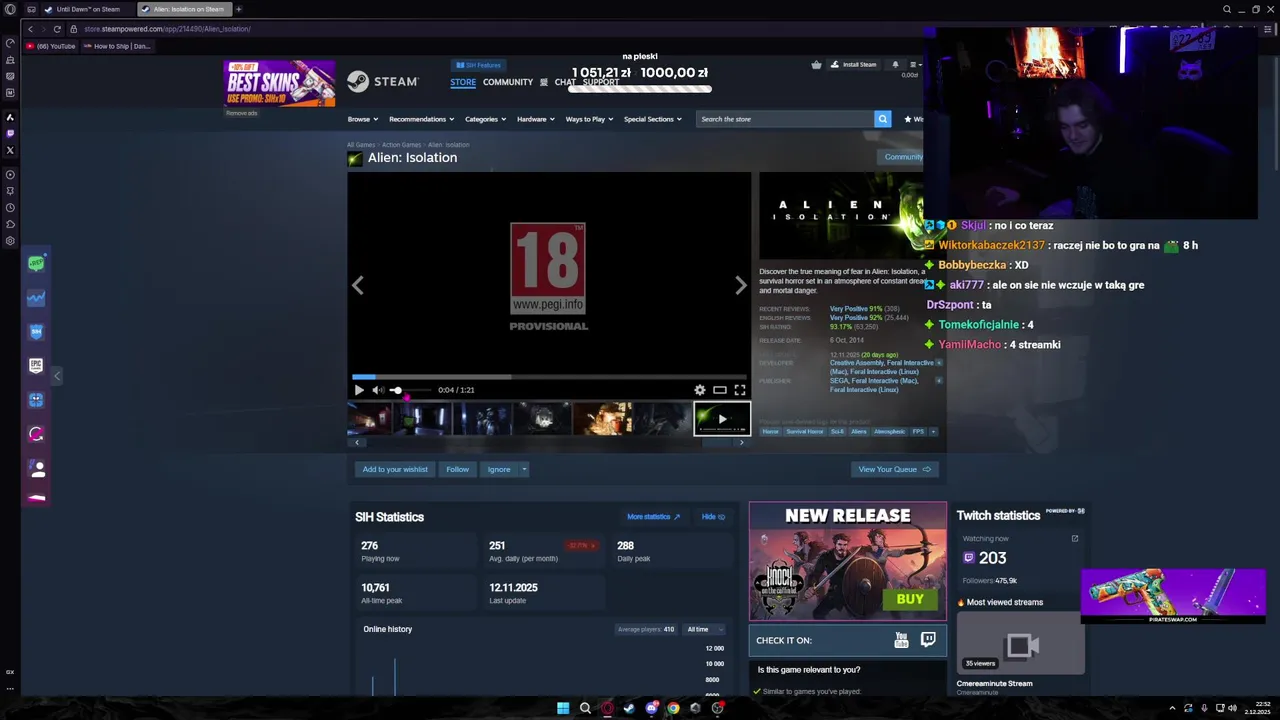Open Steam app in taskbar
Viewport: 1280px width, 720px height.
coord(629,708)
